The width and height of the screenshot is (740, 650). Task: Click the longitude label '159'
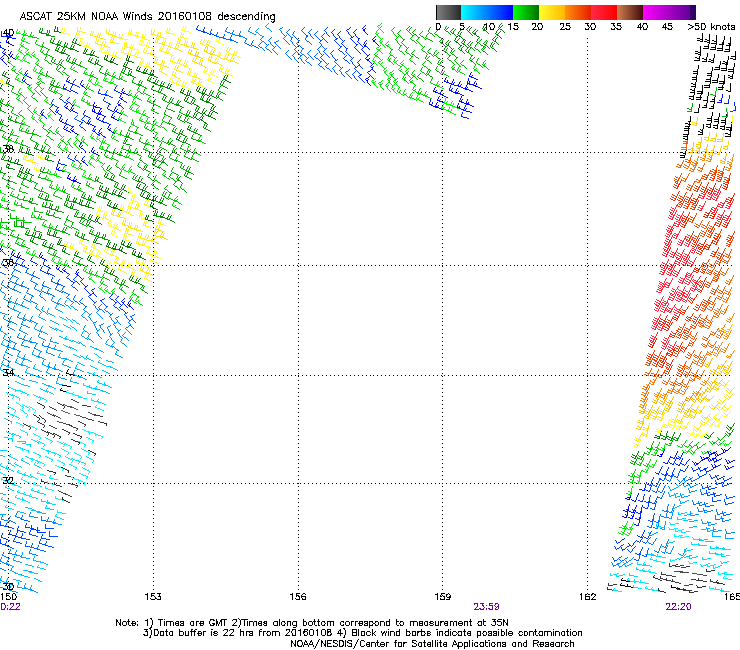442,597
